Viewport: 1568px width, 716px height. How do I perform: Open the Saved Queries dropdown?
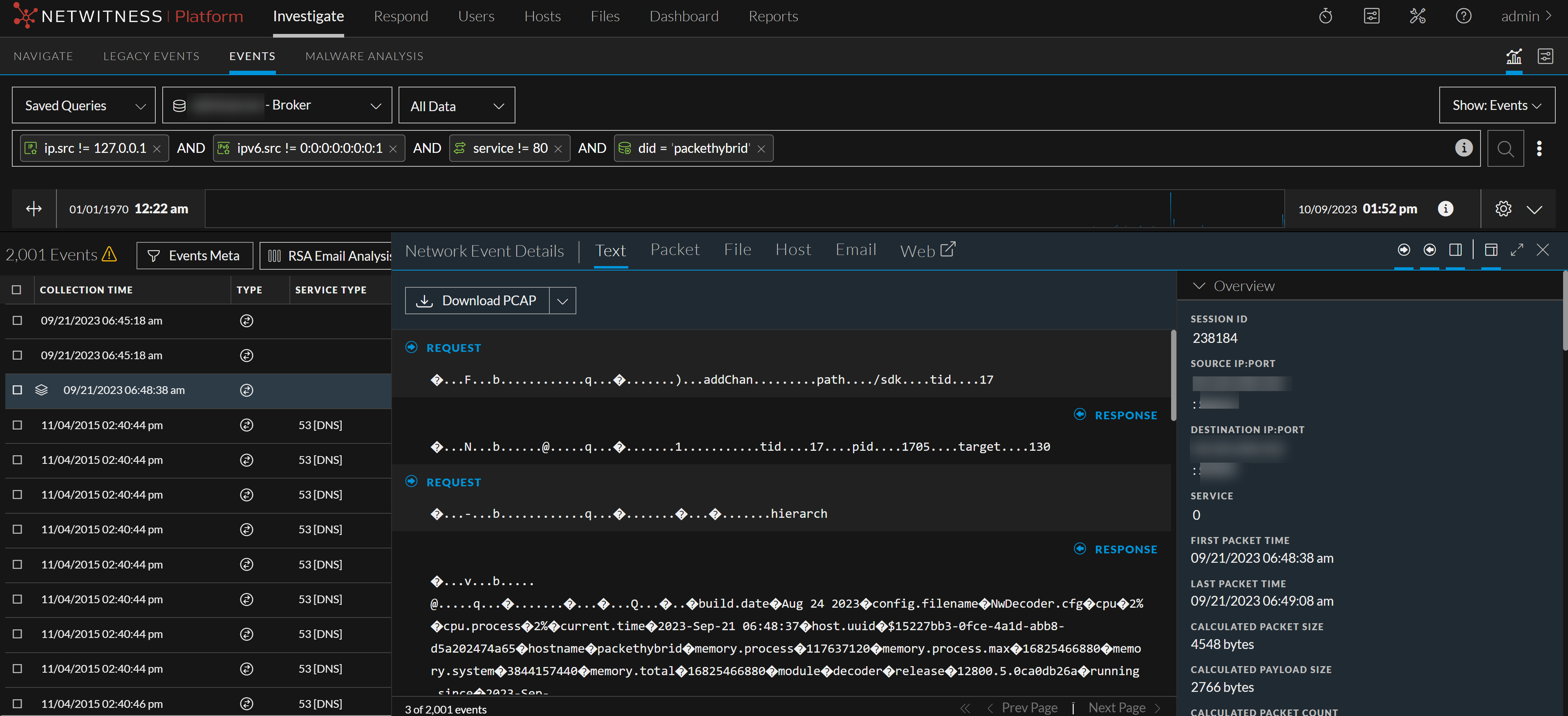tap(84, 106)
